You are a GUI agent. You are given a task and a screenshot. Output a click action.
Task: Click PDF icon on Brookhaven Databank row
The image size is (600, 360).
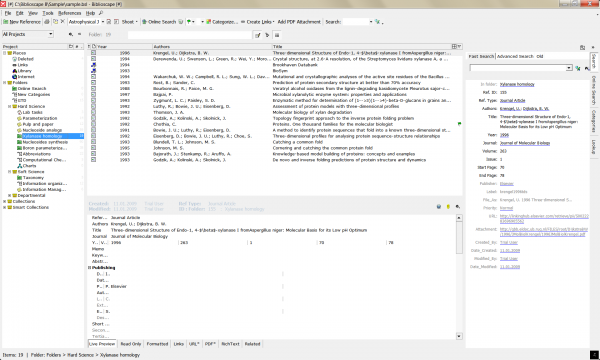(x=93, y=65)
